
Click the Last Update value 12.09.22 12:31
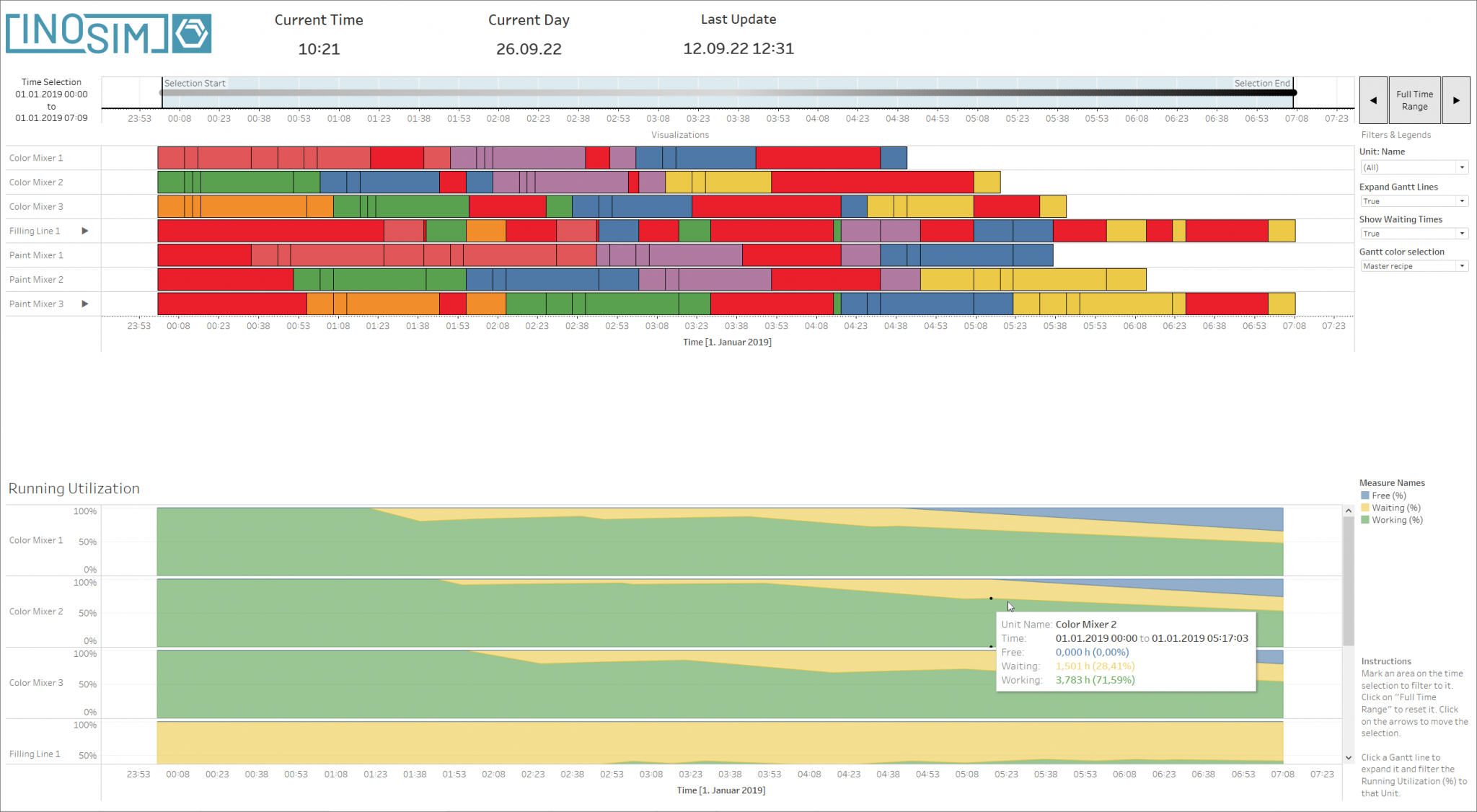click(x=738, y=48)
